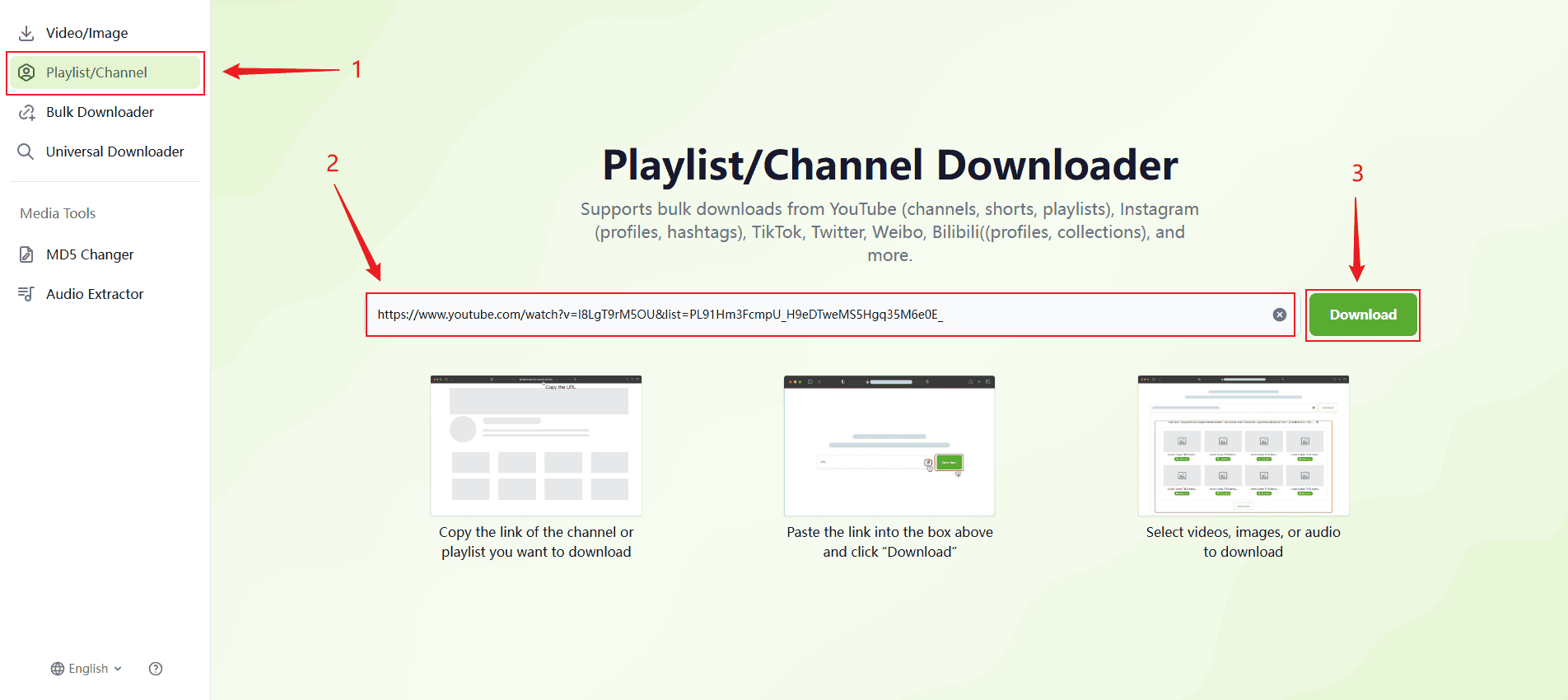The height and width of the screenshot is (700, 1568).
Task: Click the copy-link tutorial thumbnail
Action: point(536,446)
